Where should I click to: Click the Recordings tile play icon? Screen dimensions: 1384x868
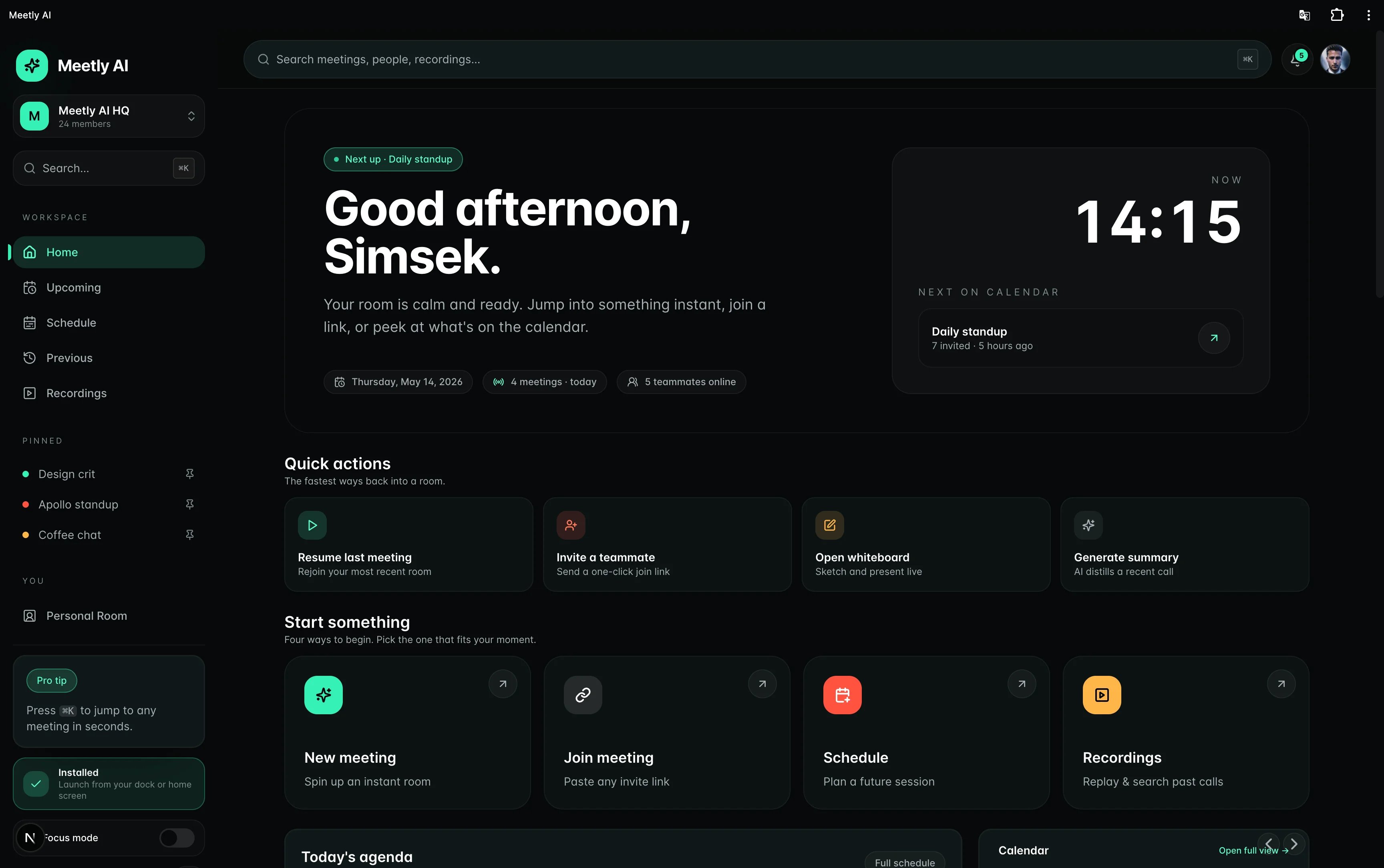point(1102,695)
